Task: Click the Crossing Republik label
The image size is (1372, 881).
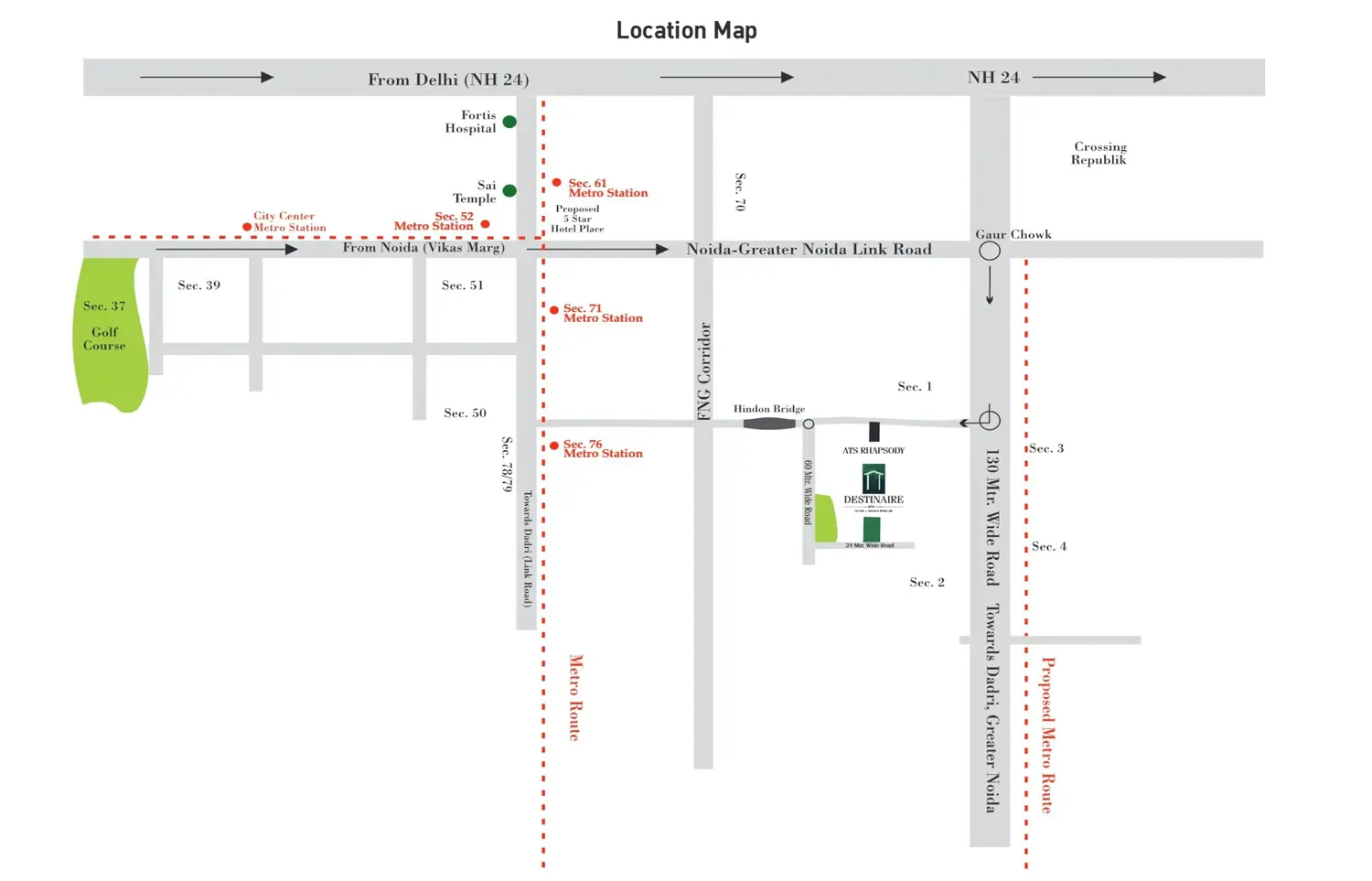Action: point(1099,153)
